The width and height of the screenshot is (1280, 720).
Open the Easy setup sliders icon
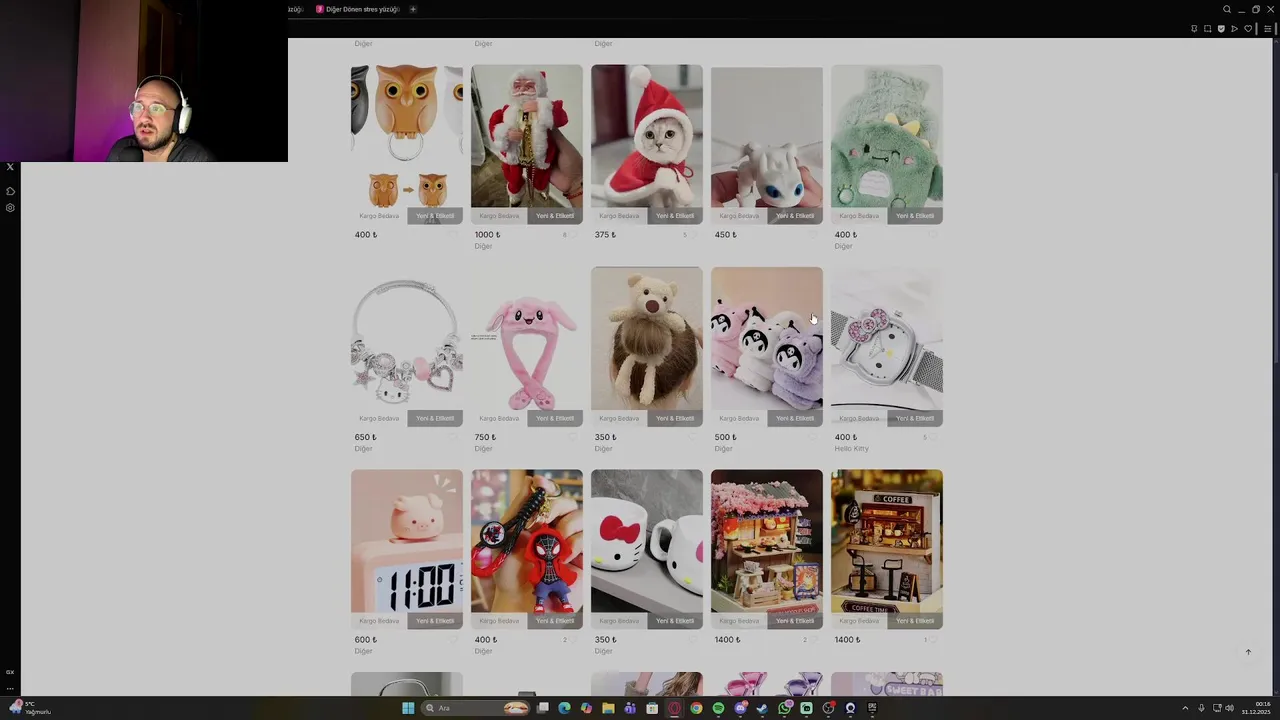click(1268, 29)
